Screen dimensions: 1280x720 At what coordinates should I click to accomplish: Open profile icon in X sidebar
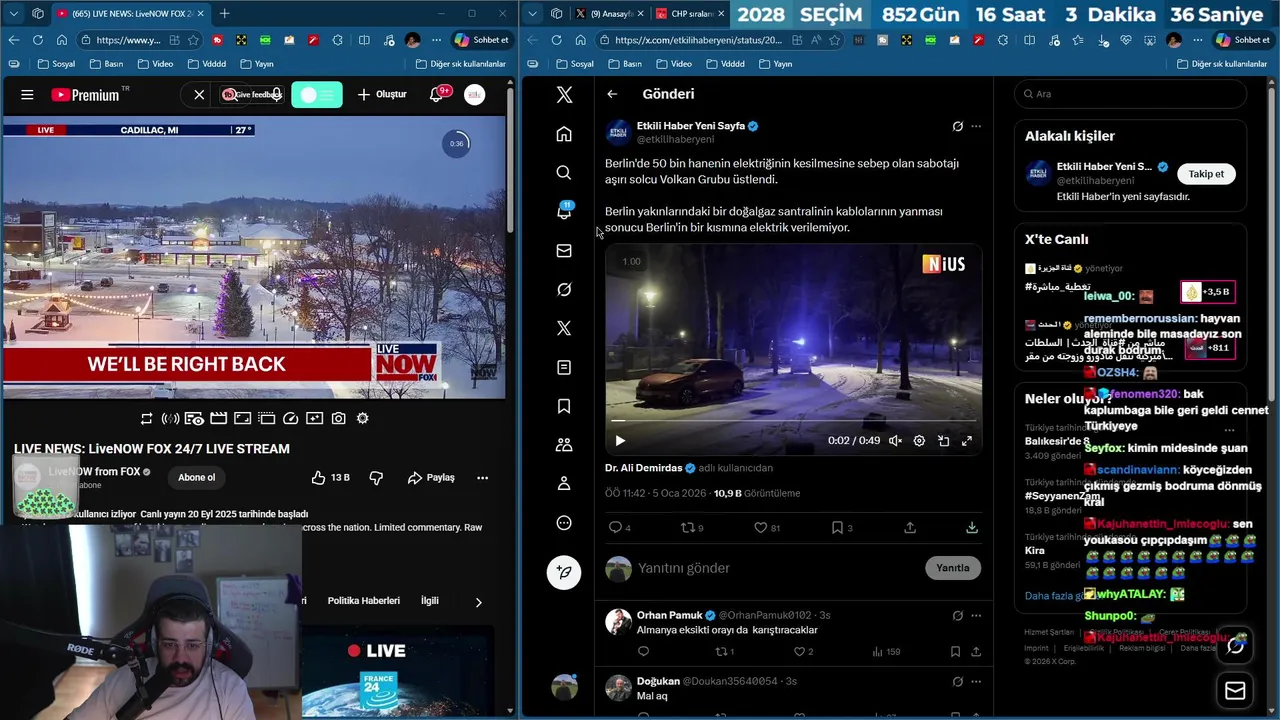coord(564,484)
